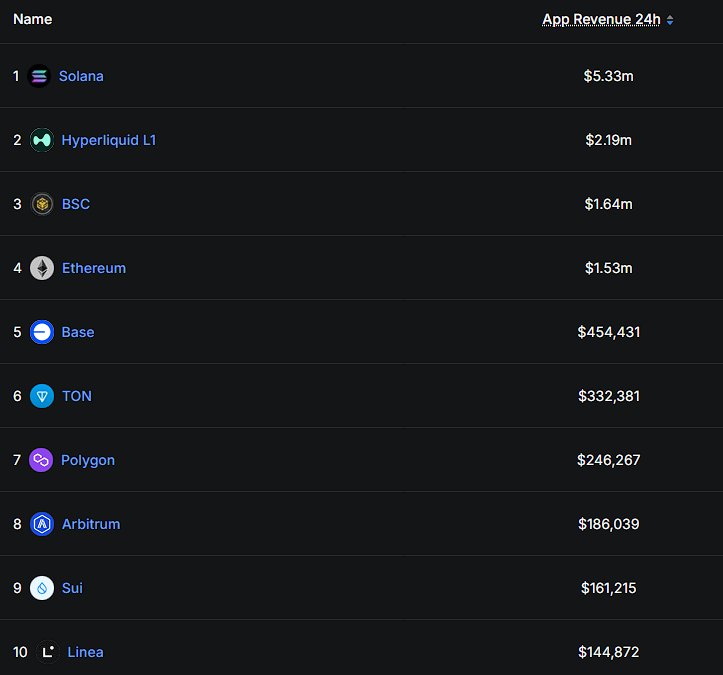The width and height of the screenshot is (723, 675).
Task: Click Solana's $5.33m revenue value
Action: tap(608, 76)
